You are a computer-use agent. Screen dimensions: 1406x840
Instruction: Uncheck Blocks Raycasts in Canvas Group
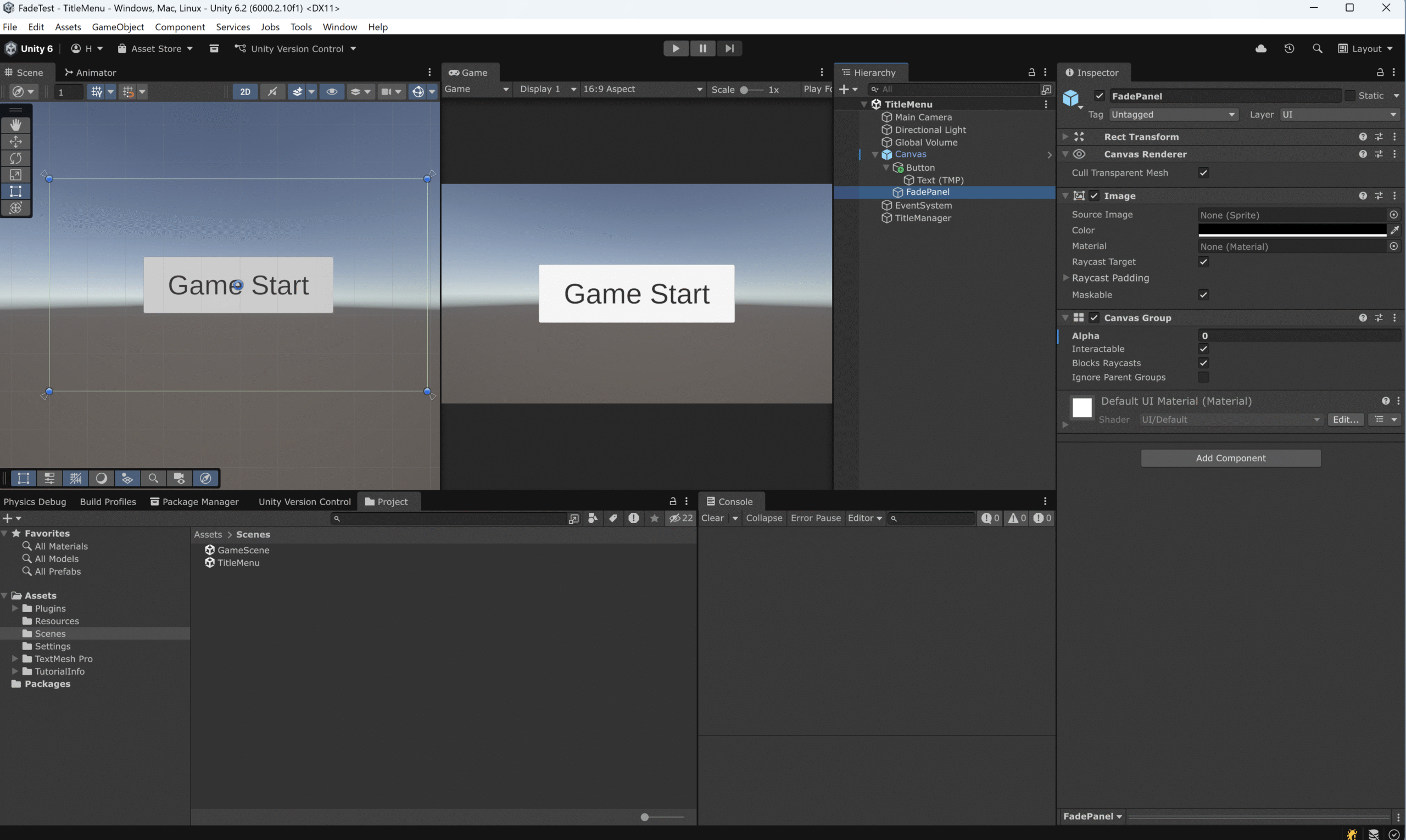click(x=1203, y=363)
